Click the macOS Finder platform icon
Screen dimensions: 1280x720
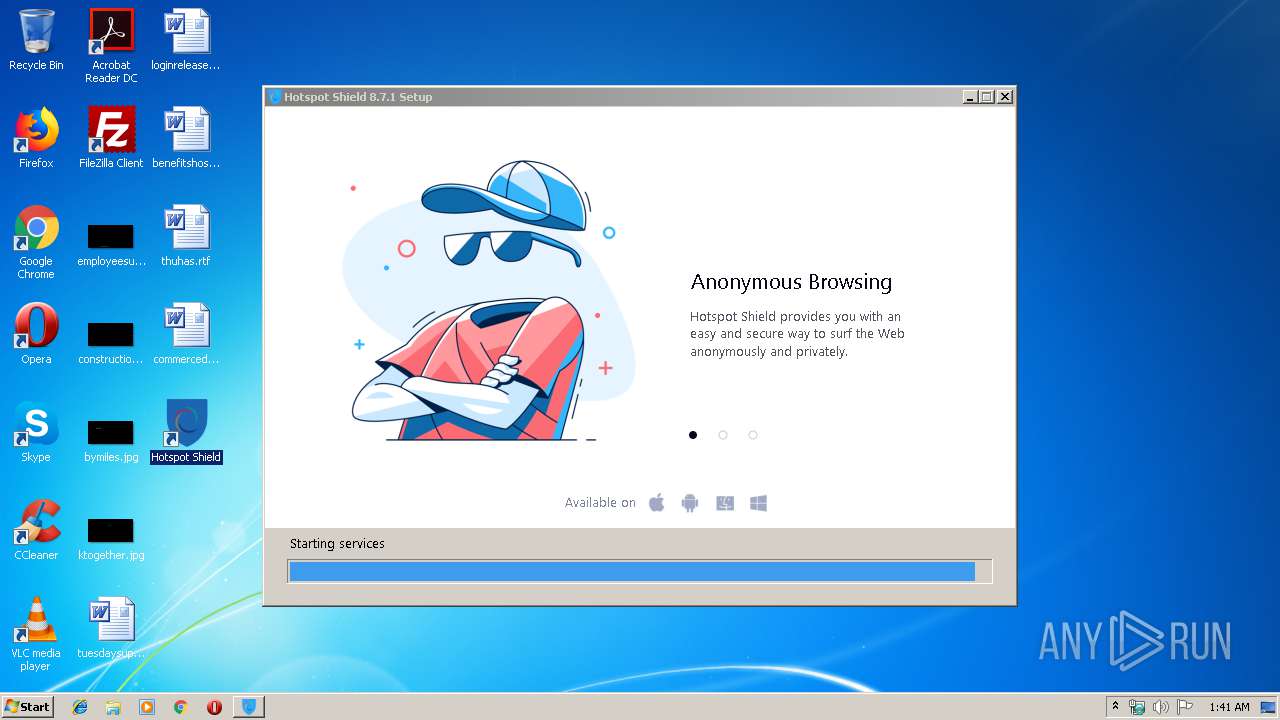(725, 503)
